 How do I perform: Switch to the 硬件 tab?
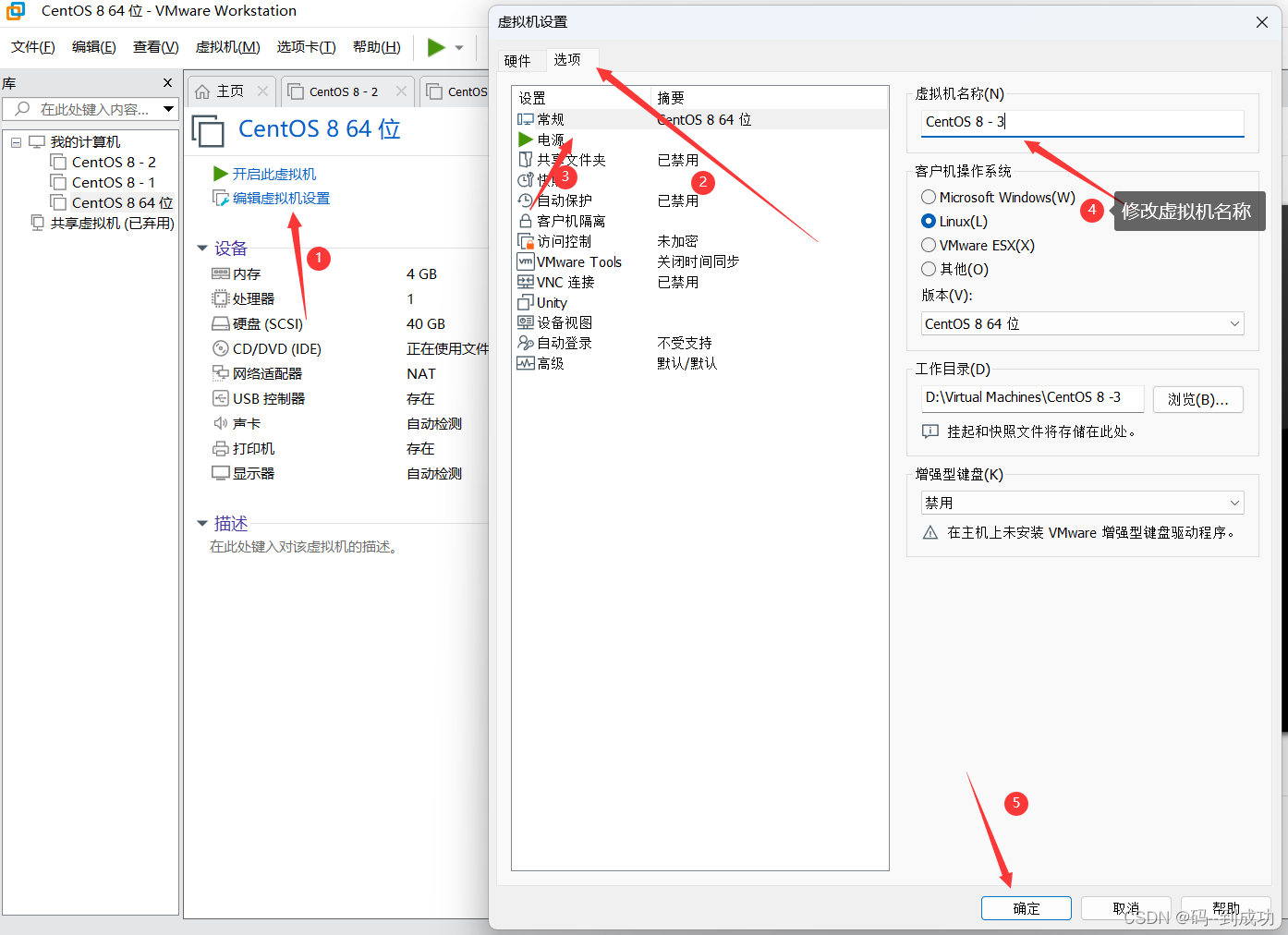[517, 61]
